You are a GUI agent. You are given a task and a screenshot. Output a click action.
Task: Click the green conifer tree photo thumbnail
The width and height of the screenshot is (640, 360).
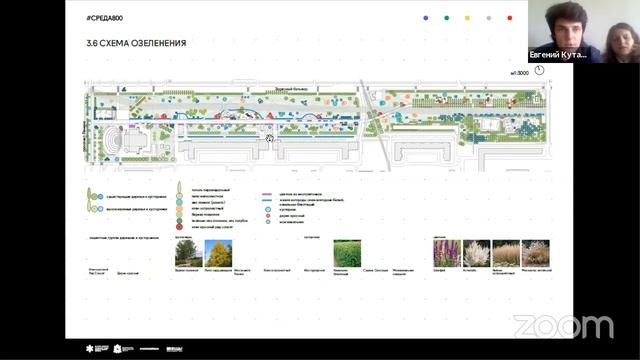click(189, 253)
